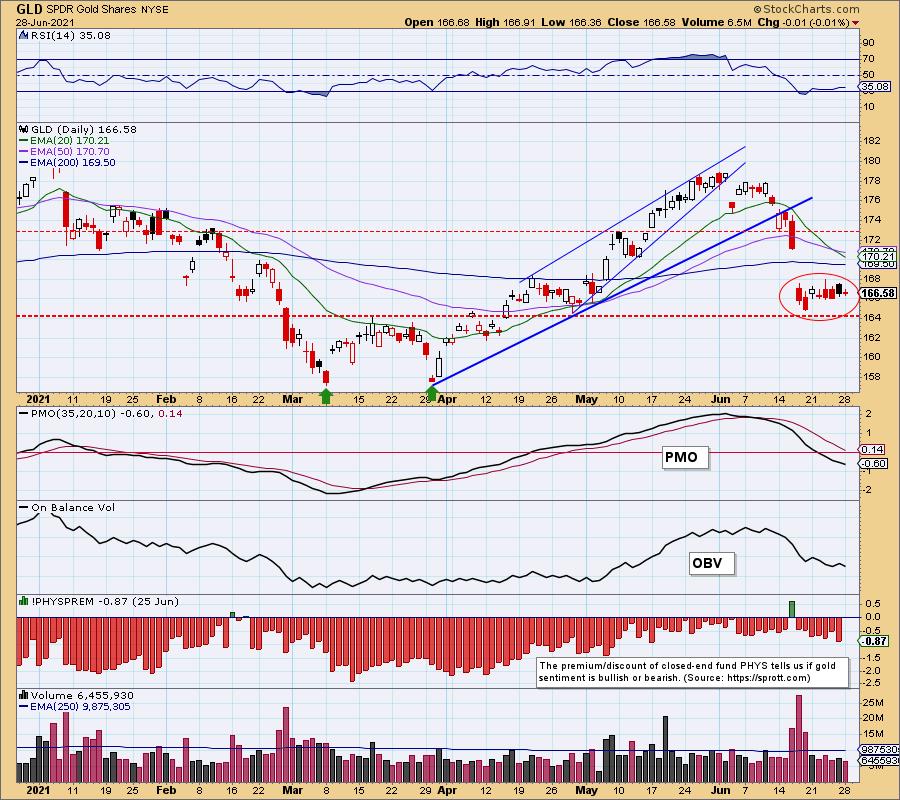Click the 25M label on volume axis
Screen dimensions: 900x800
873,702
